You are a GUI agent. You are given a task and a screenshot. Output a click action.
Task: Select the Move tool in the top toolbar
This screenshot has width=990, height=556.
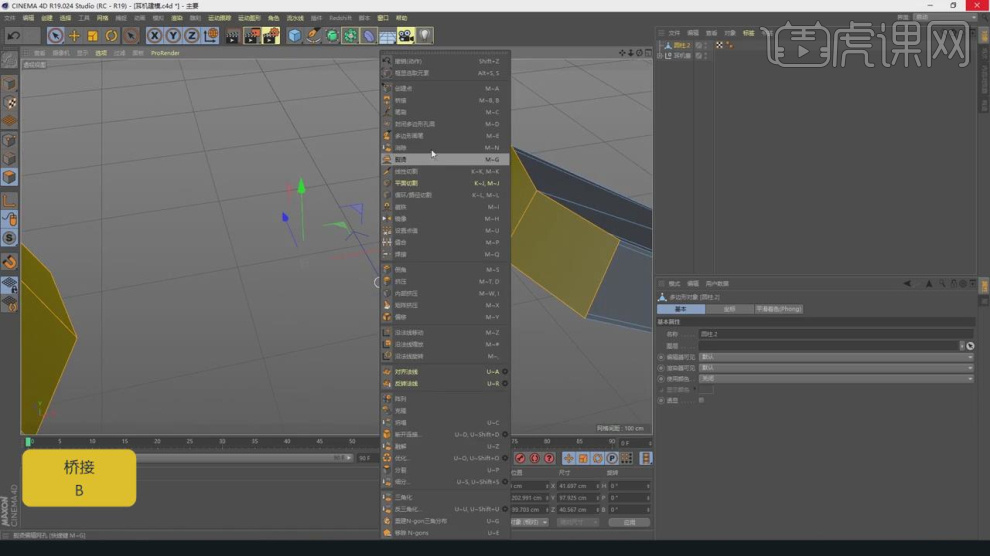74,36
